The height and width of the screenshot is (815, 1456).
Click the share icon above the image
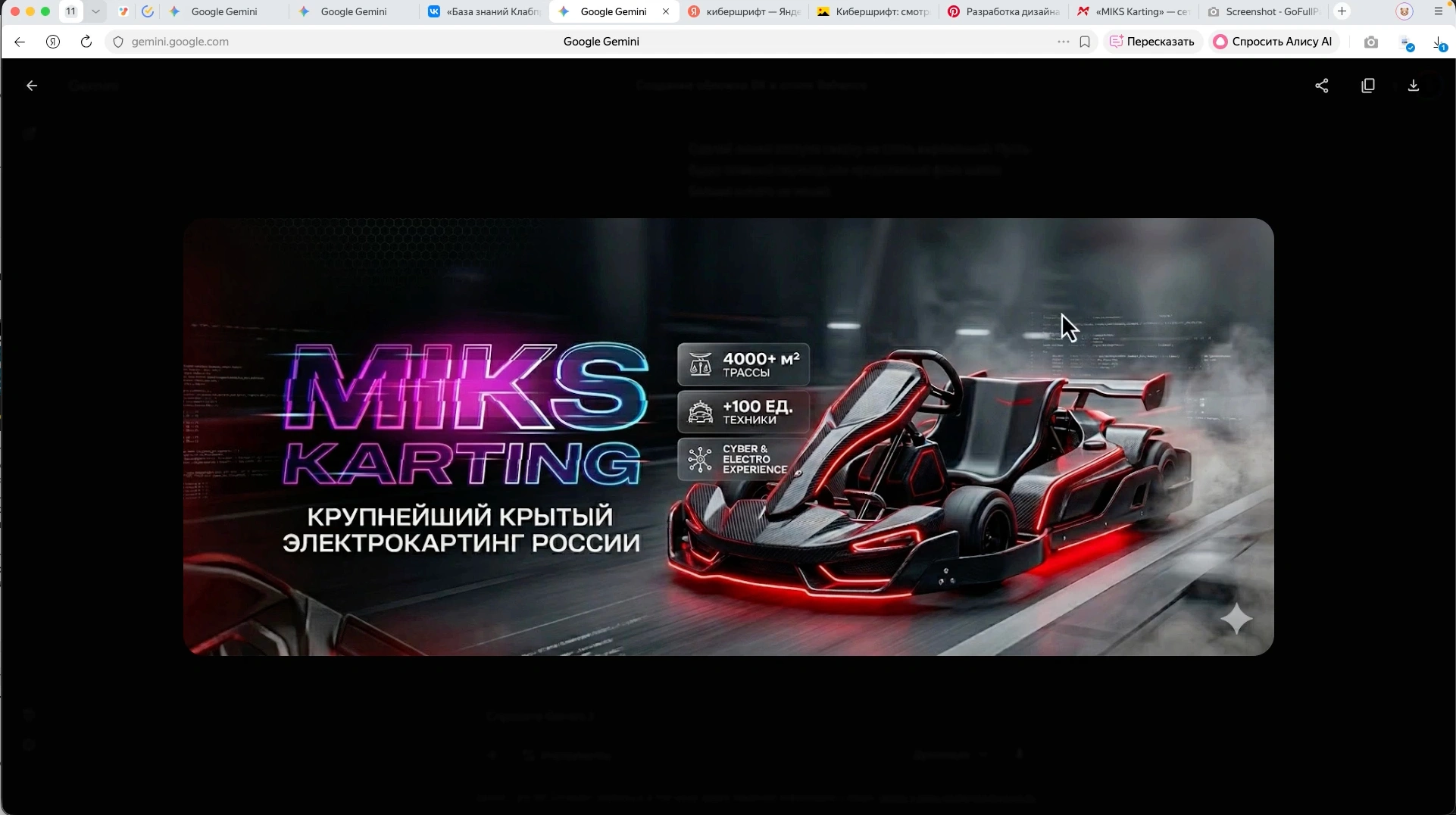point(1322,86)
